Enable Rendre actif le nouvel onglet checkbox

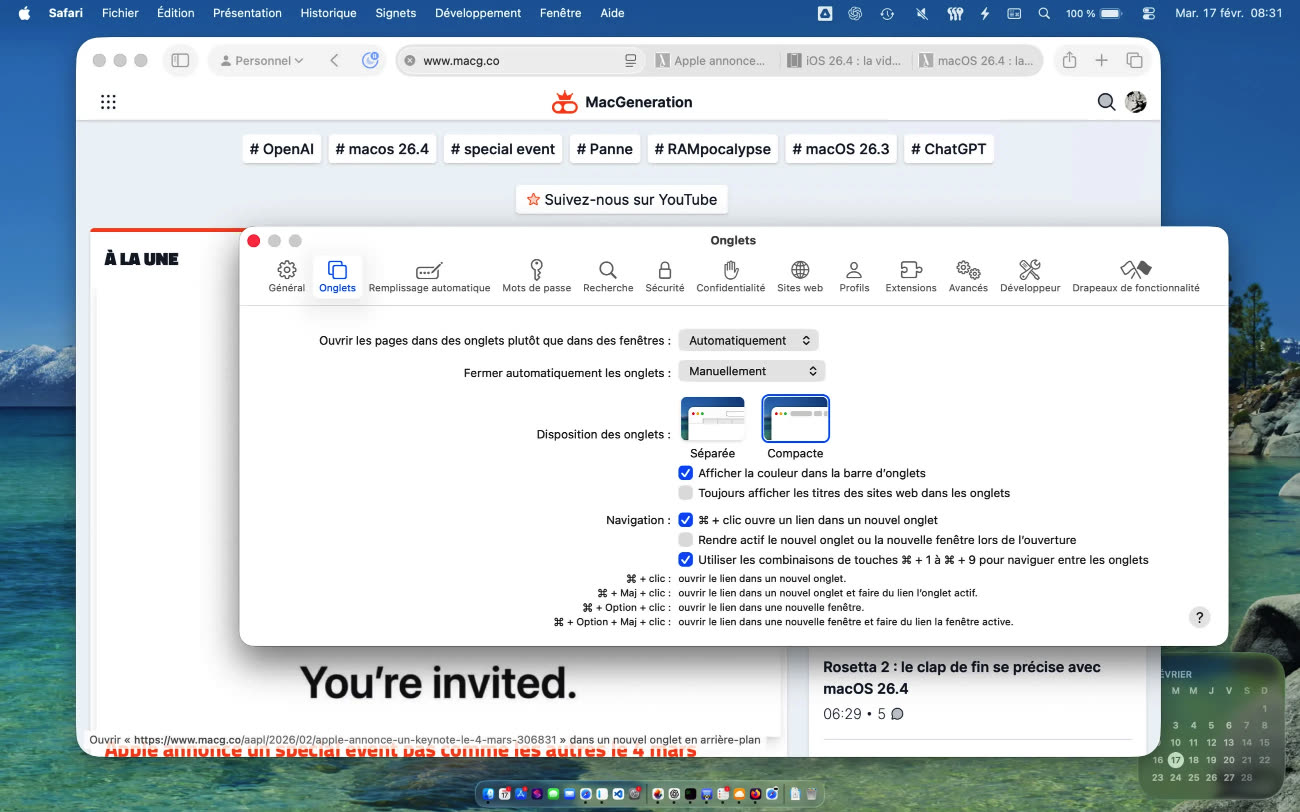[x=686, y=540]
